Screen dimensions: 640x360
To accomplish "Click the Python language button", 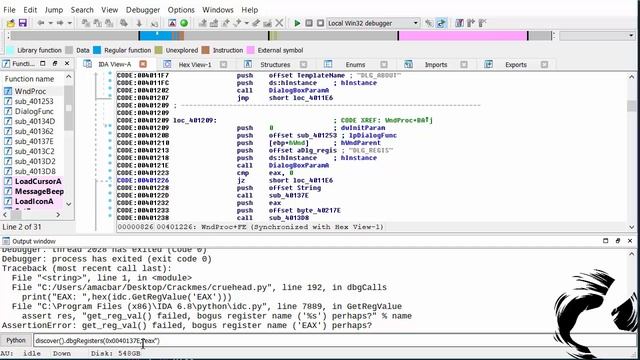I will point(16,340).
